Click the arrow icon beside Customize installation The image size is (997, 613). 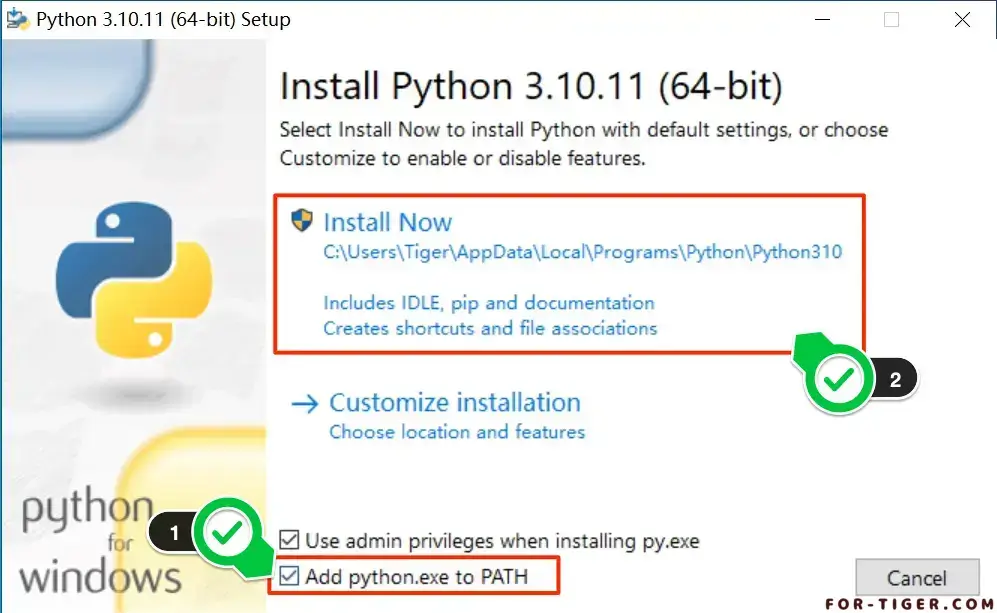(x=304, y=403)
